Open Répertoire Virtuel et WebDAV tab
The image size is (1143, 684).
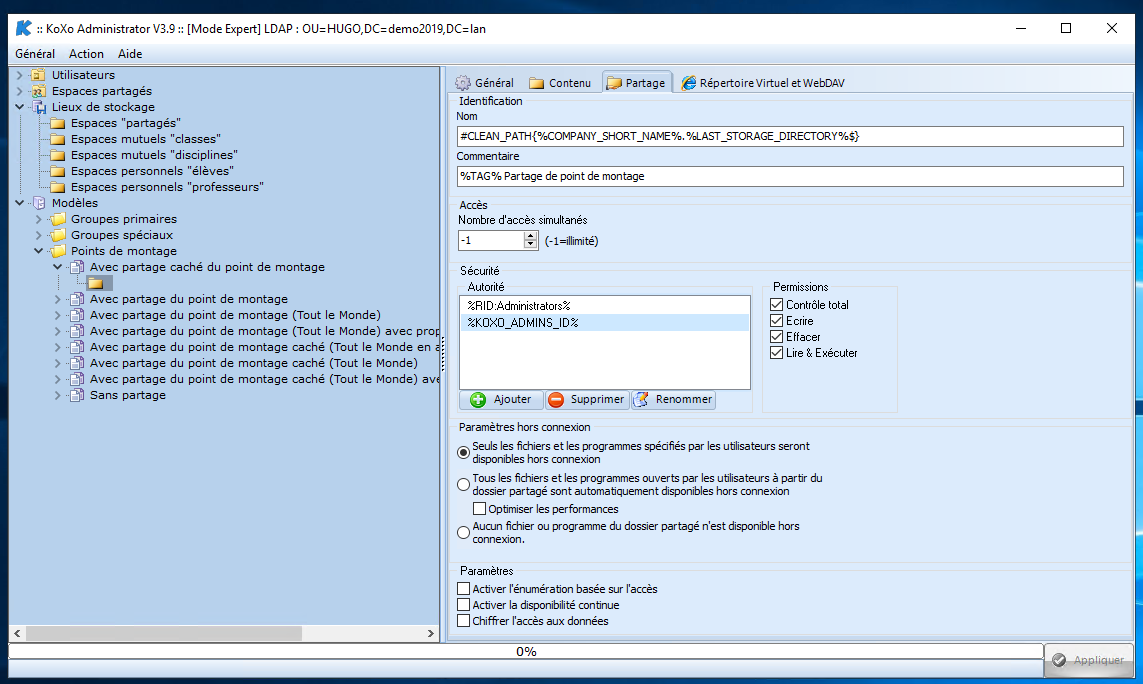coord(763,82)
